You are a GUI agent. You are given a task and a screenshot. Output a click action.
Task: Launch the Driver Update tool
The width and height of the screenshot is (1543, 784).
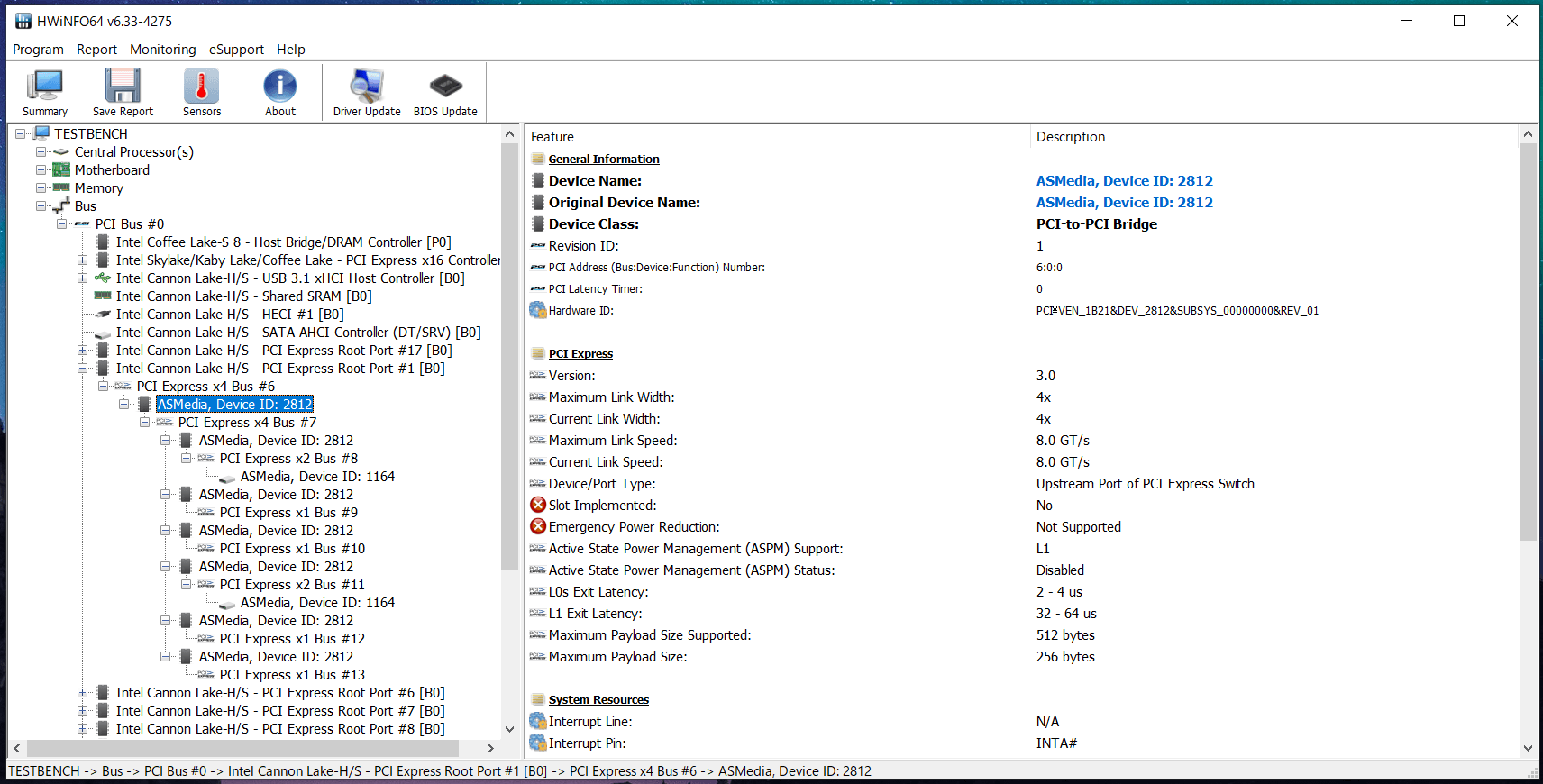367,93
